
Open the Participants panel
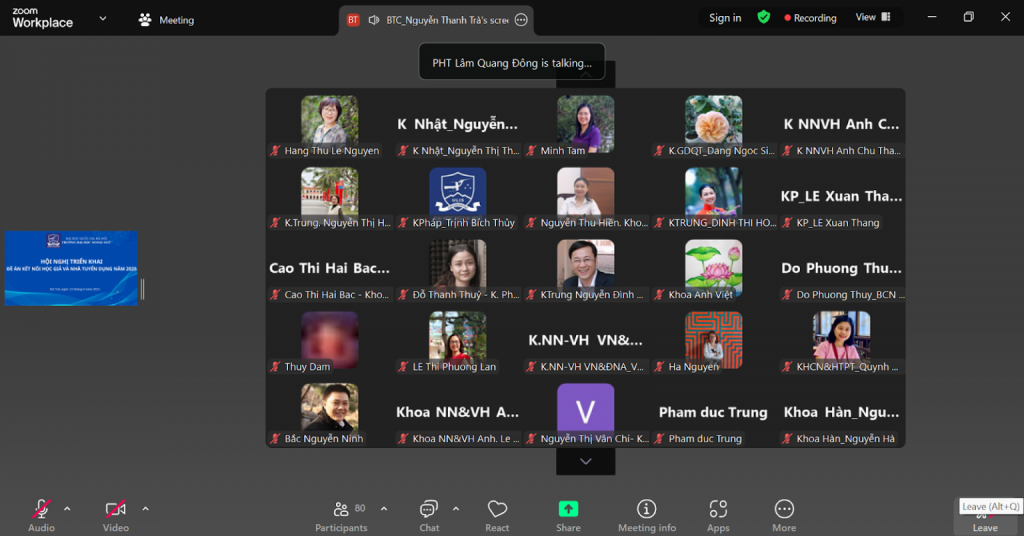pos(341,514)
